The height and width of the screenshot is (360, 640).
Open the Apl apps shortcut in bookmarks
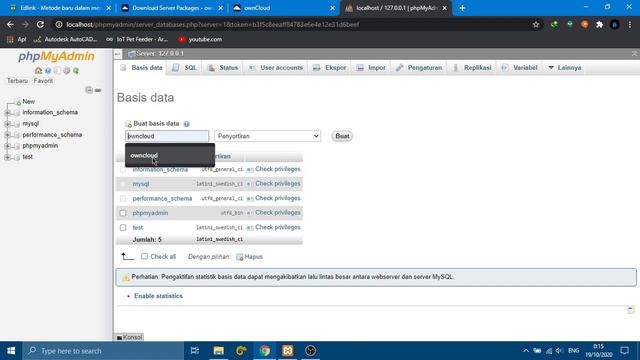pyautogui.click(x=16, y=40)
